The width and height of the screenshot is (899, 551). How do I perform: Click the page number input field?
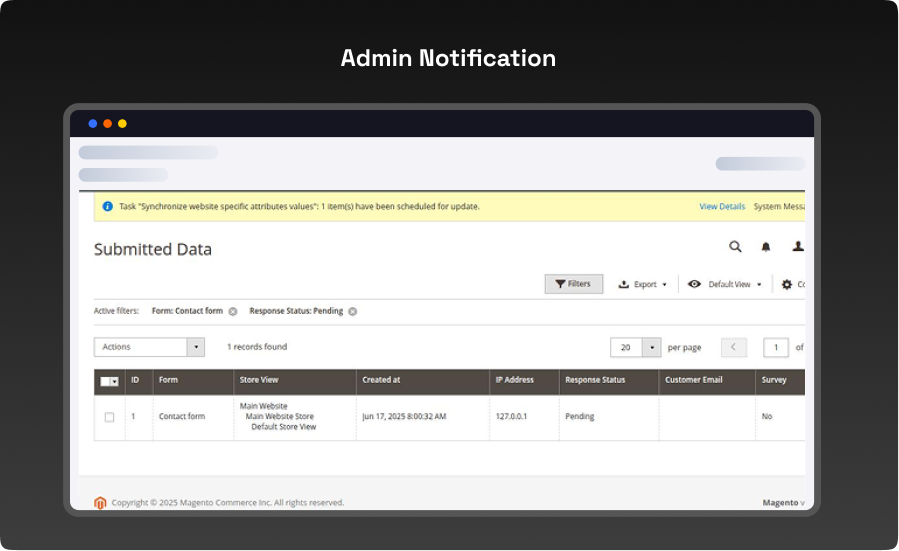pyautogui.click(x=776, y=348)
